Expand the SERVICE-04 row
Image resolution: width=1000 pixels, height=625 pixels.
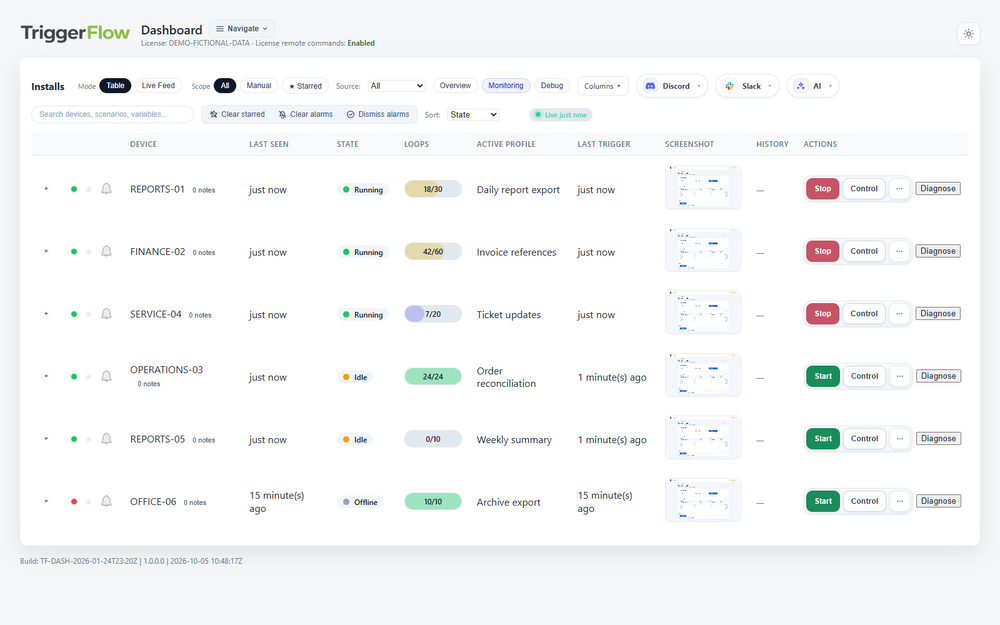pos(47,314)
